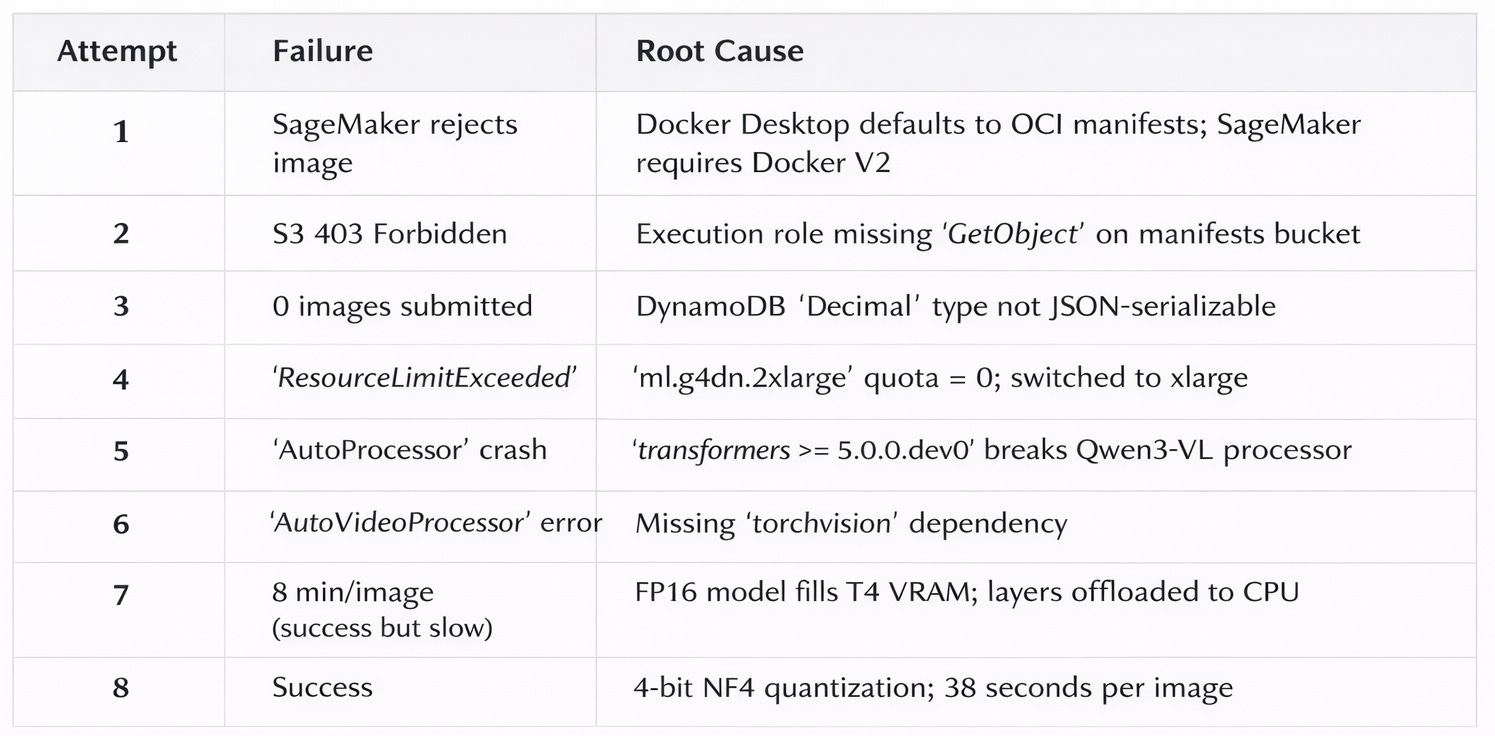The width and height of the screenshot is (1495, 736).
Task: Click the Root Cause column header
Action: point(719,51)
